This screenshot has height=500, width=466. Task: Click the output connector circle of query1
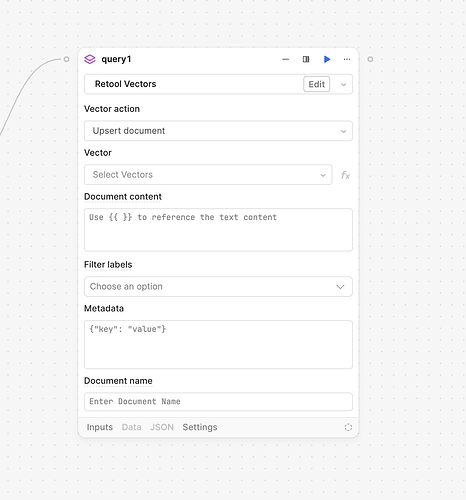point(370,59)
